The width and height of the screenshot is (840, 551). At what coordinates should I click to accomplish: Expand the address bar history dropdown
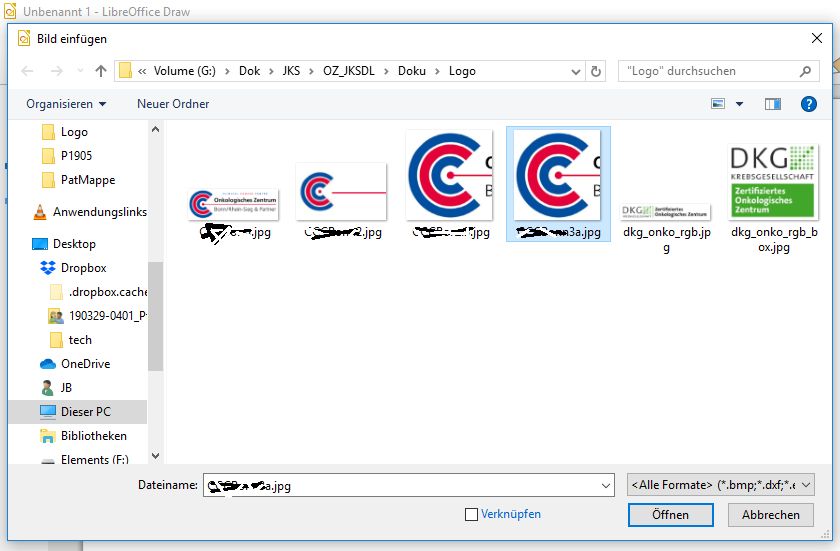[x=576, y=71]
